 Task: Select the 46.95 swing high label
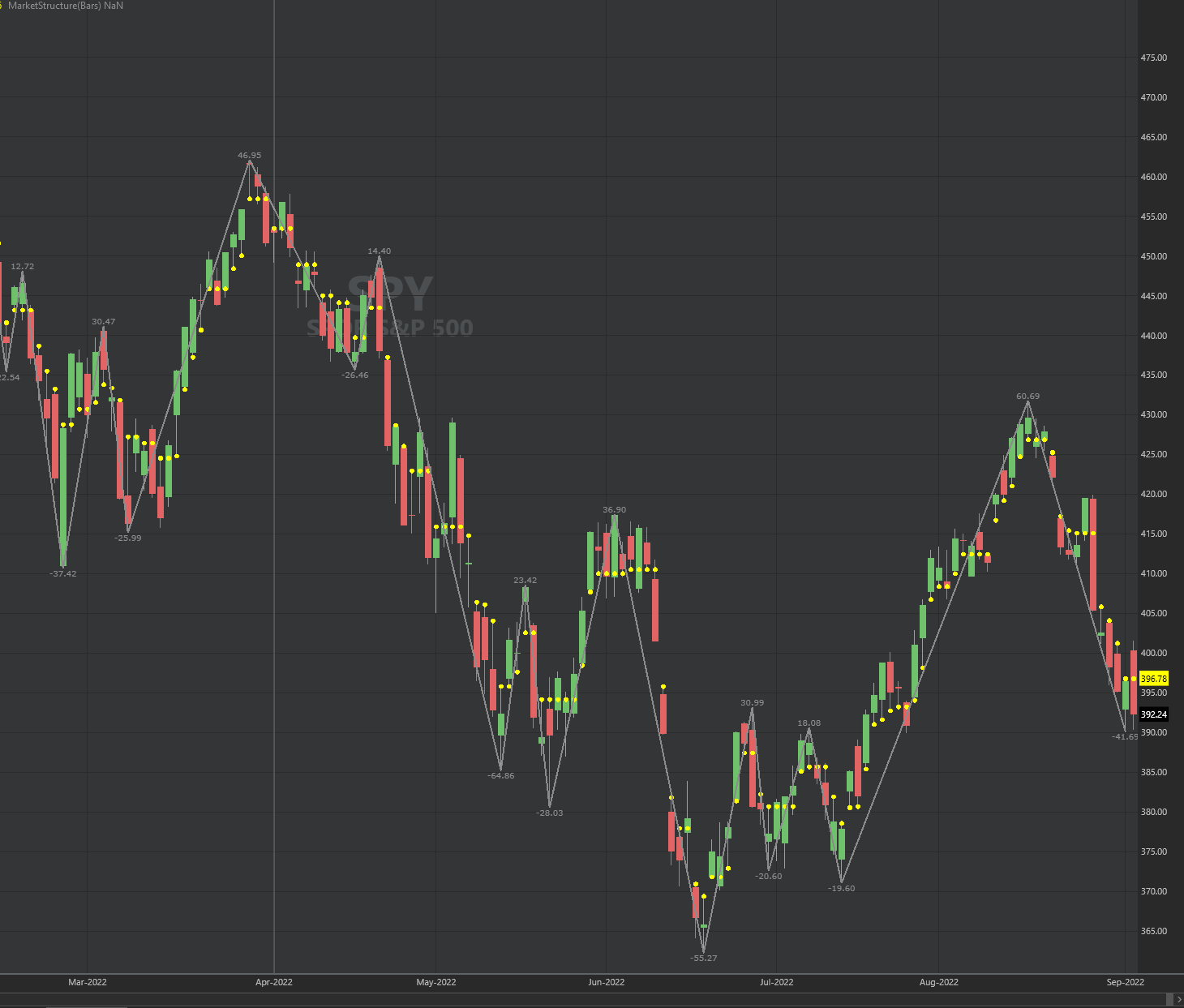click(249, 155)
